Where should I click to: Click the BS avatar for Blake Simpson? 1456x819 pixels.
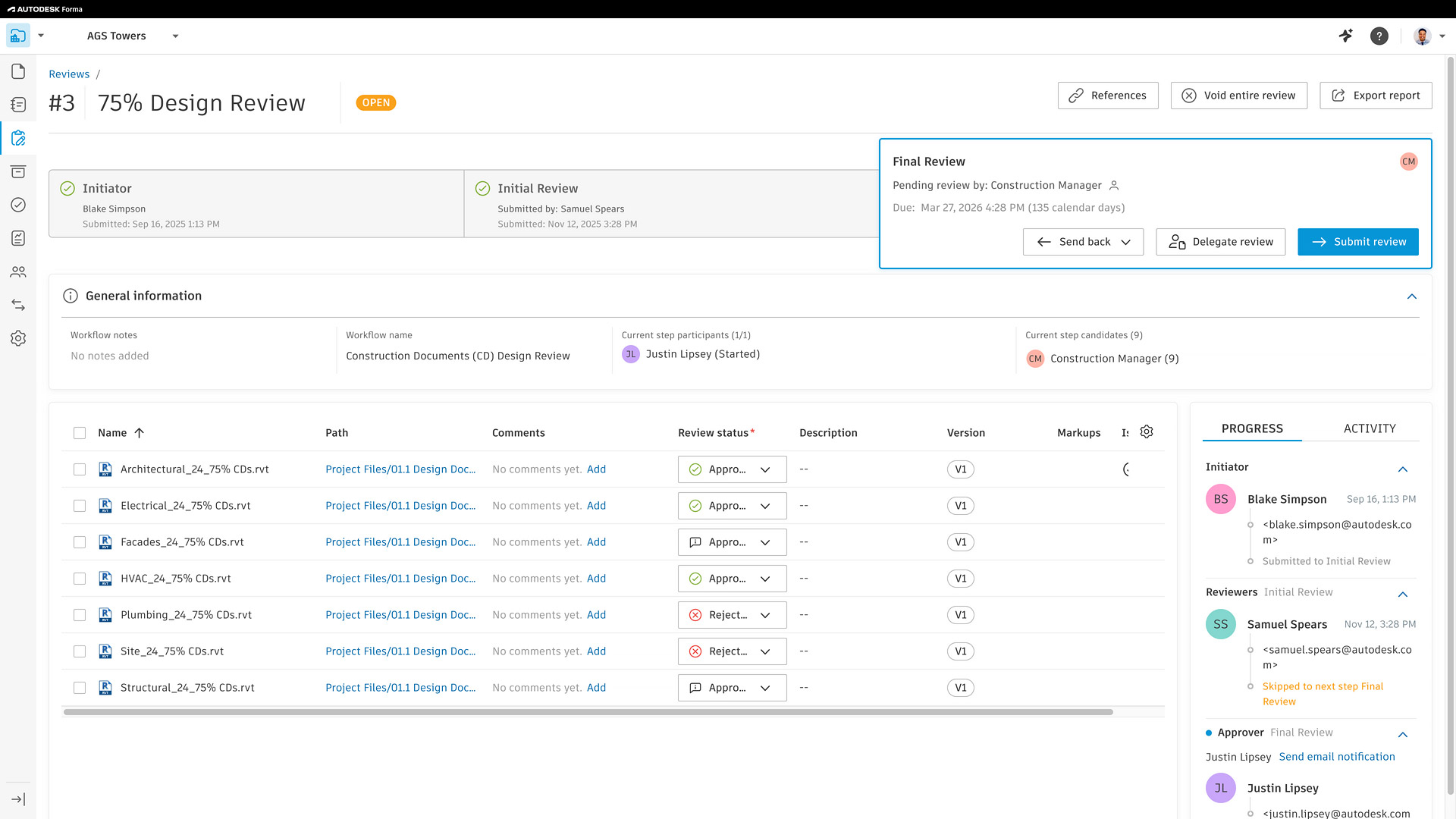[1221, 499]
